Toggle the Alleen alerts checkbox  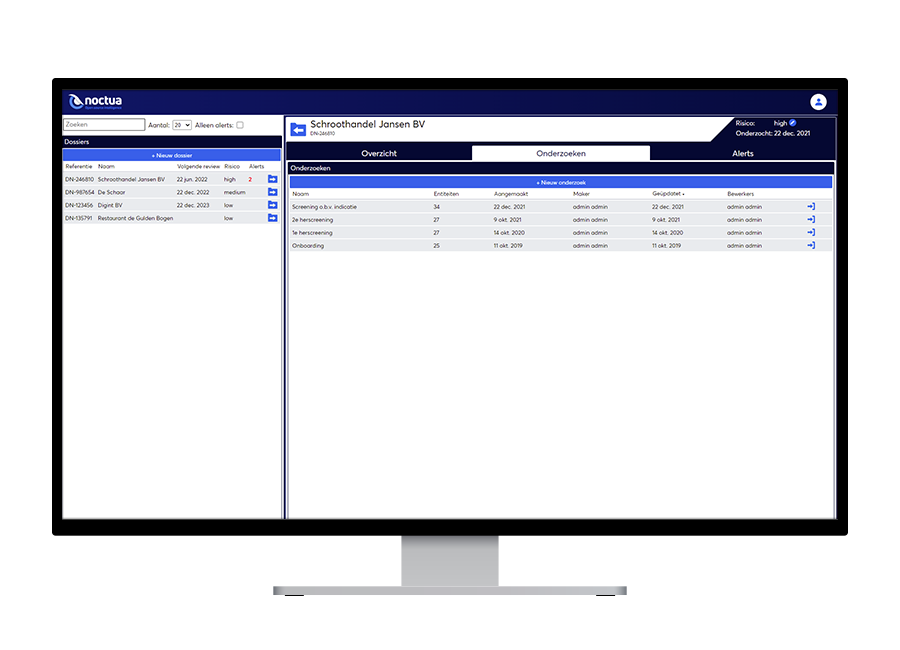(x=240, y=125)
